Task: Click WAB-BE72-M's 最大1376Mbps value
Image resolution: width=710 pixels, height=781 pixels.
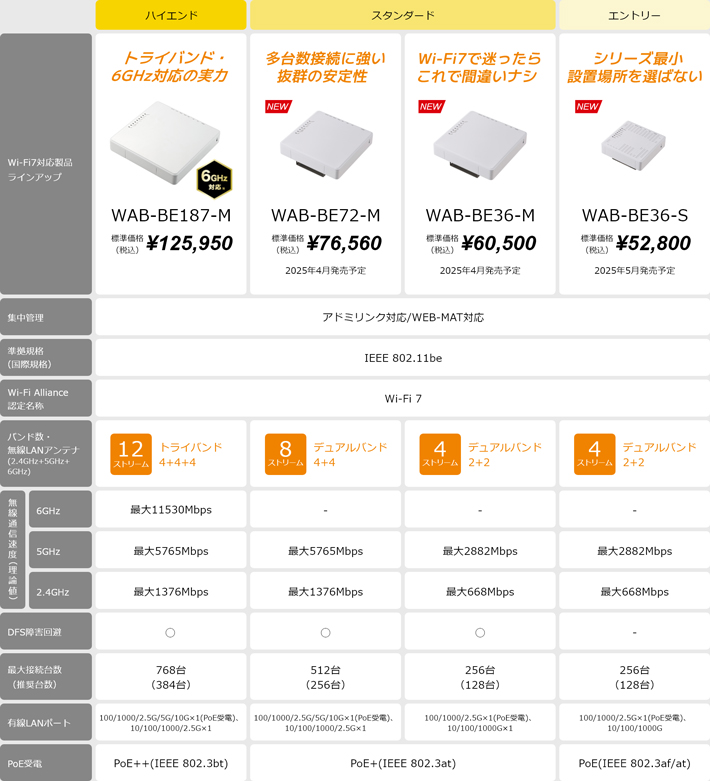Action: tap(325, 592)
